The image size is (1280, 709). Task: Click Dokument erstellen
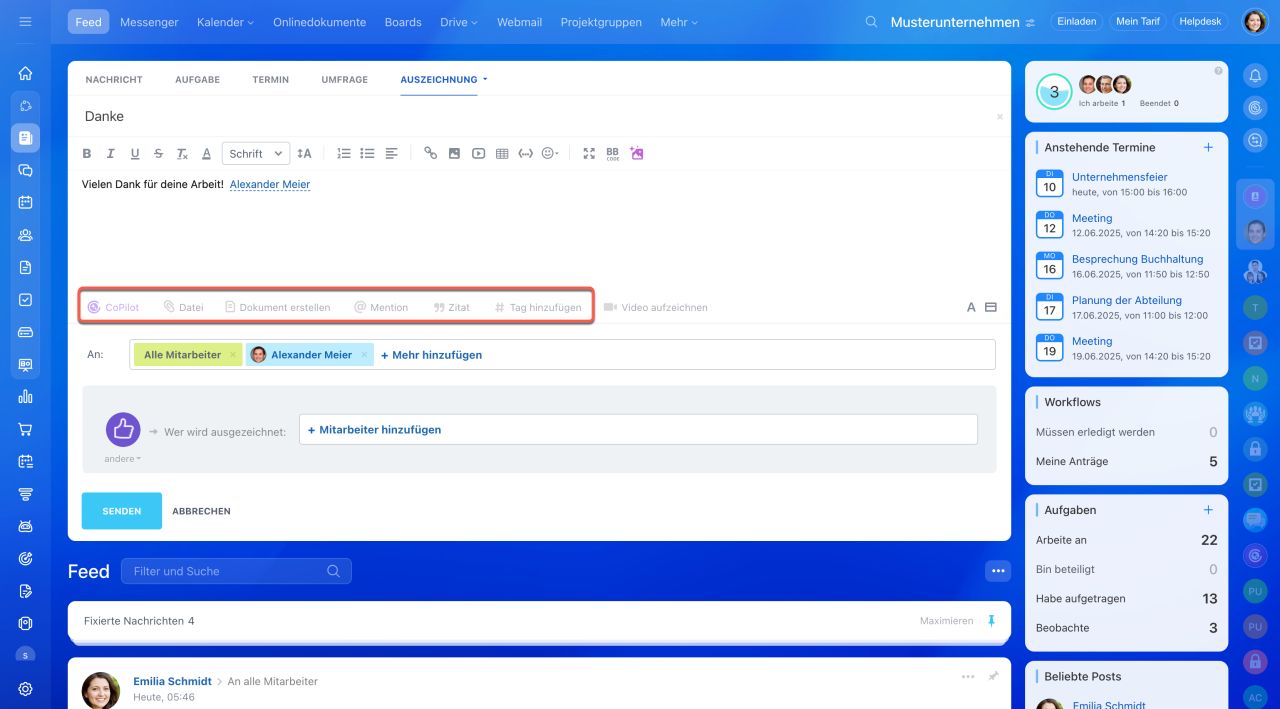[277, 307]
